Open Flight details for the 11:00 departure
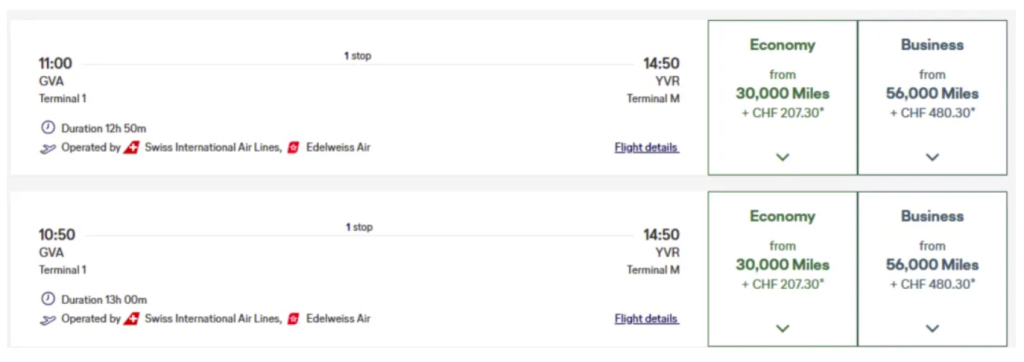This screenshot has height=362, width=1024. [x=647, y=148]
